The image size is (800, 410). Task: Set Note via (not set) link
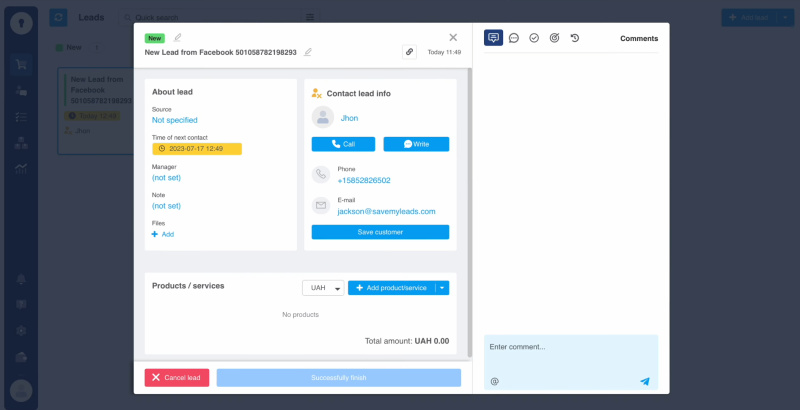[166, 206]
